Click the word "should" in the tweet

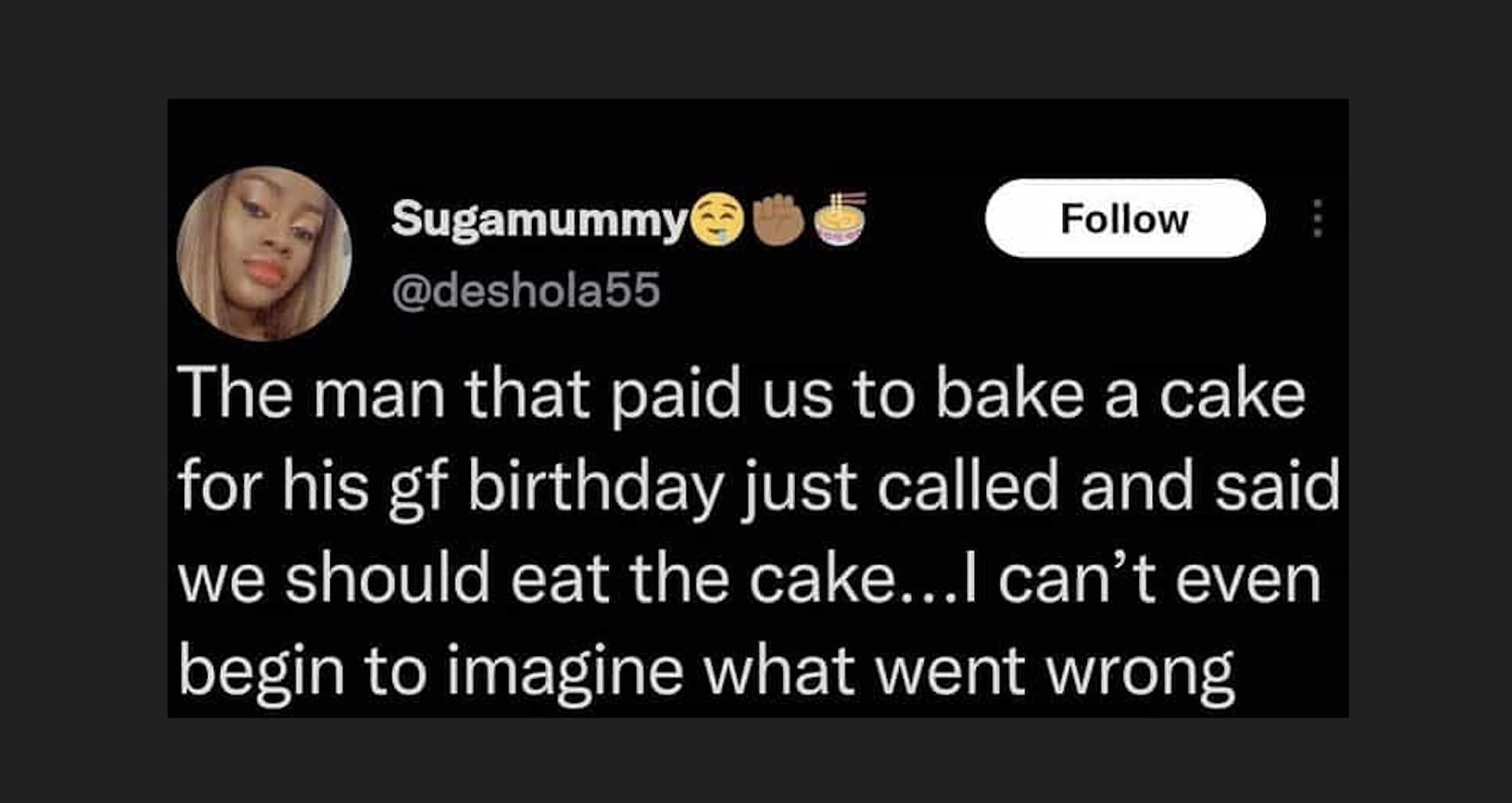click(x=387, y=579)
